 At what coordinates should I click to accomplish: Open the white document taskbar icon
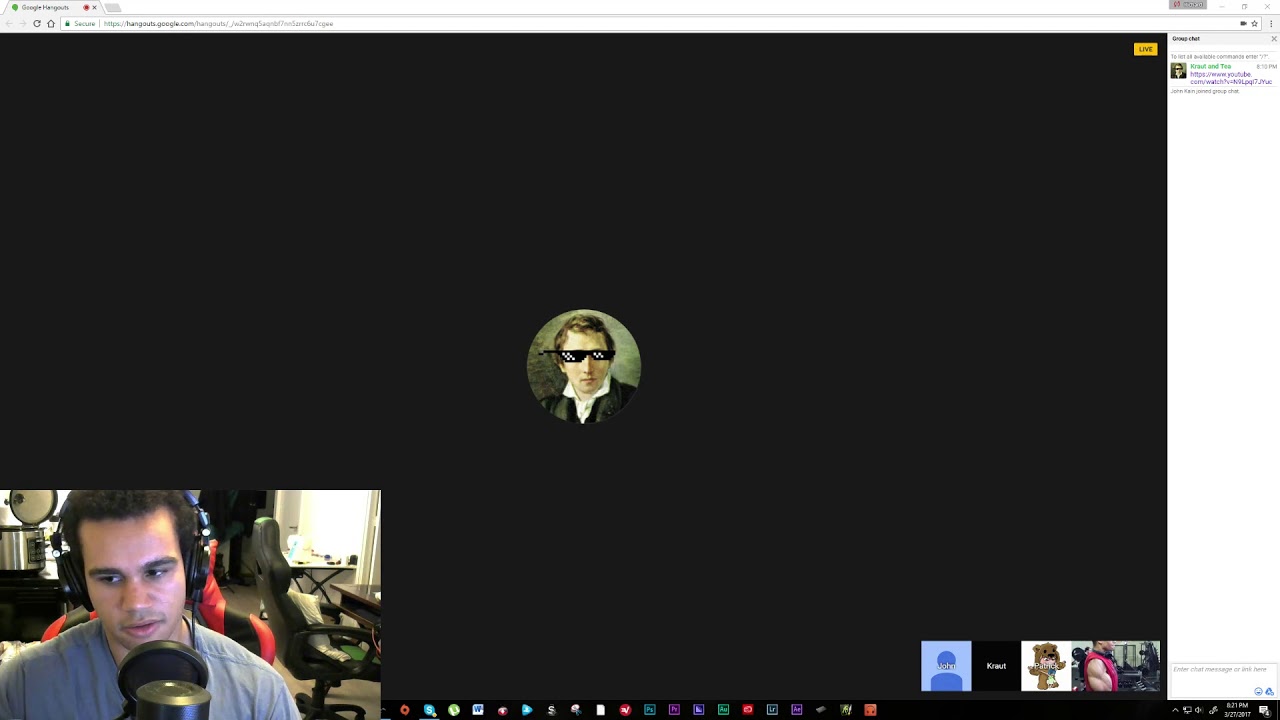(600, 710)
